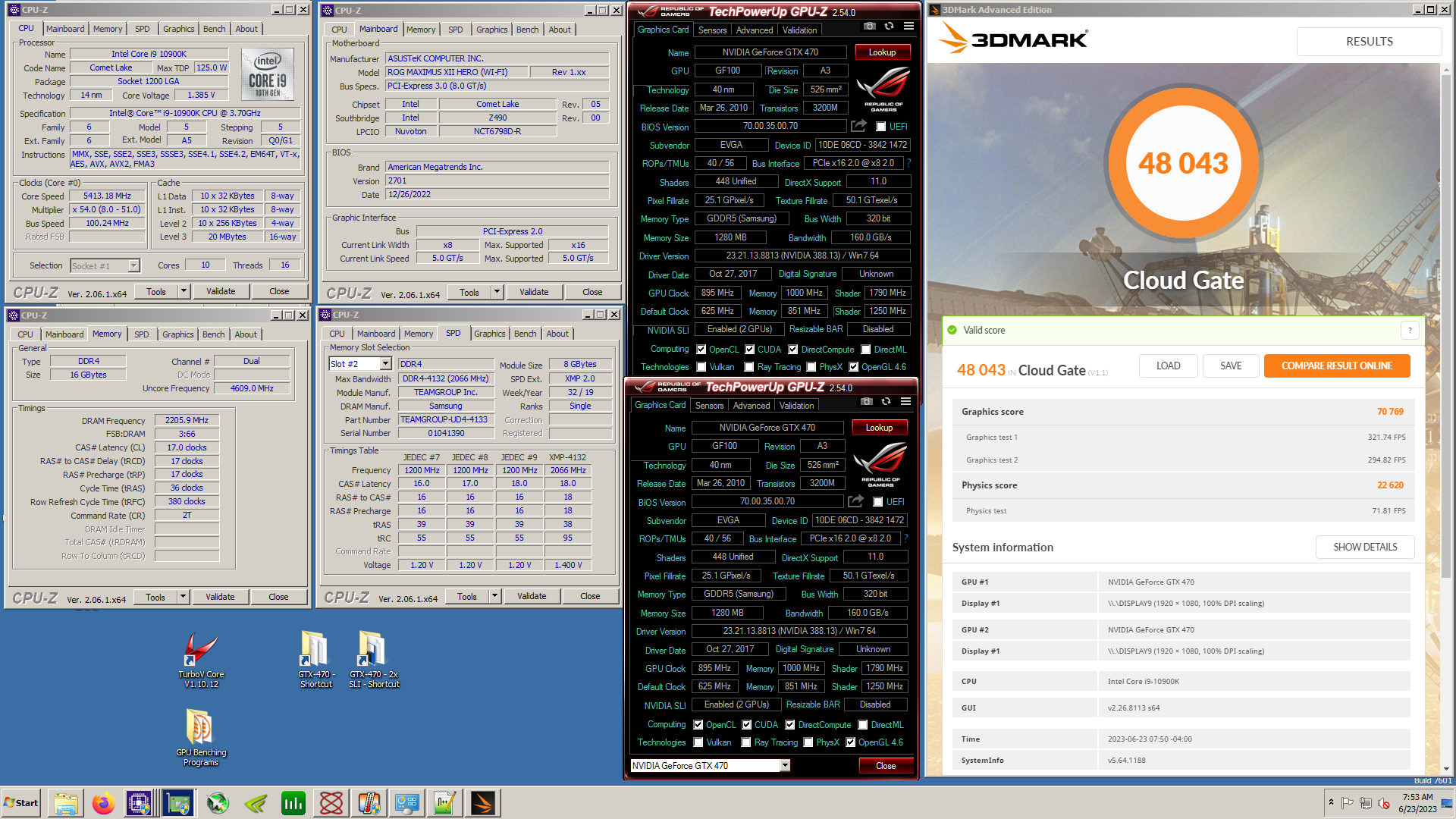Click the red atom taskbar icon
The image size is (1456, 819).
pos(331,803)
